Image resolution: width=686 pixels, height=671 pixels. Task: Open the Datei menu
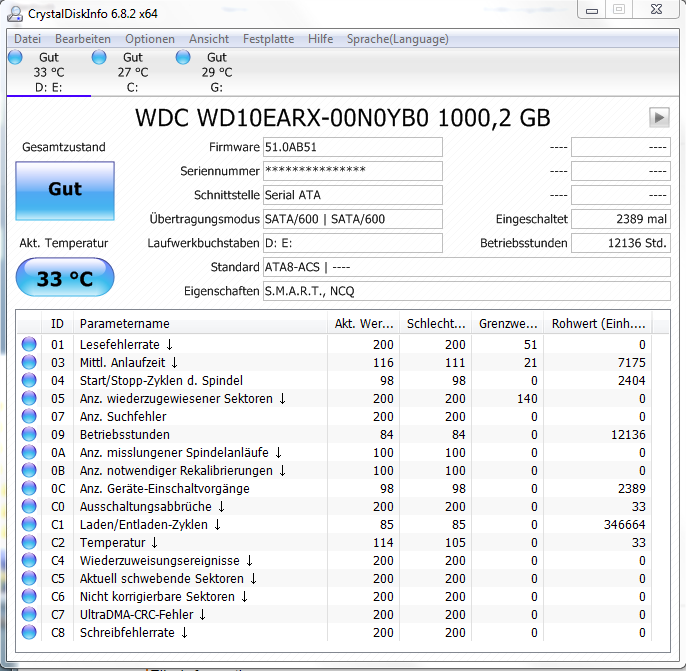(27, 39)
